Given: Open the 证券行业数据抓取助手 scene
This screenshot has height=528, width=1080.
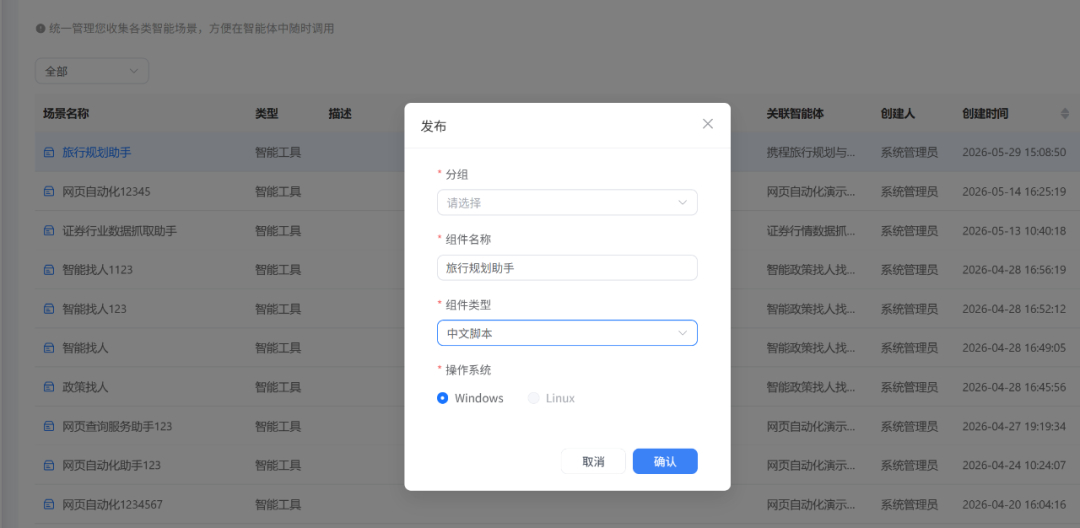Looking at the screenshot, I should [119, 231].
